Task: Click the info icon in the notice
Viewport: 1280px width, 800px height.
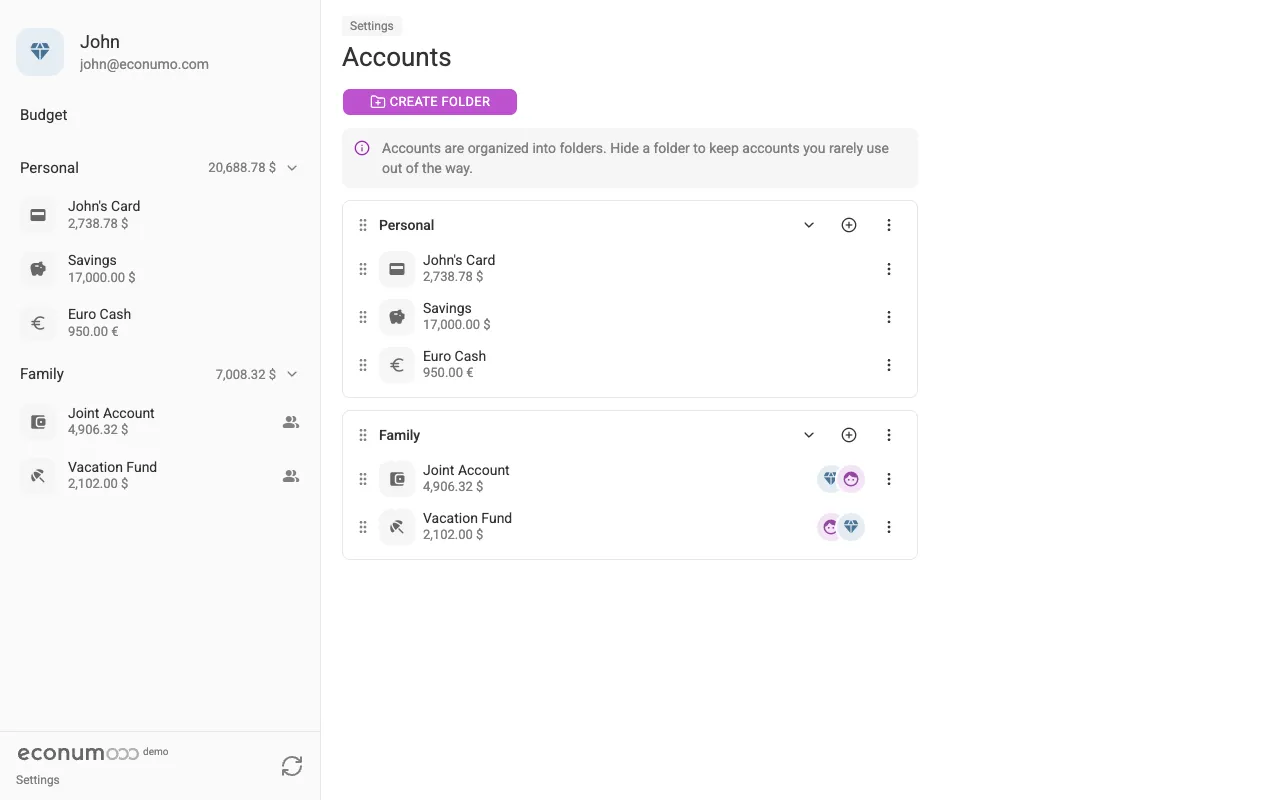Action: 362,148
